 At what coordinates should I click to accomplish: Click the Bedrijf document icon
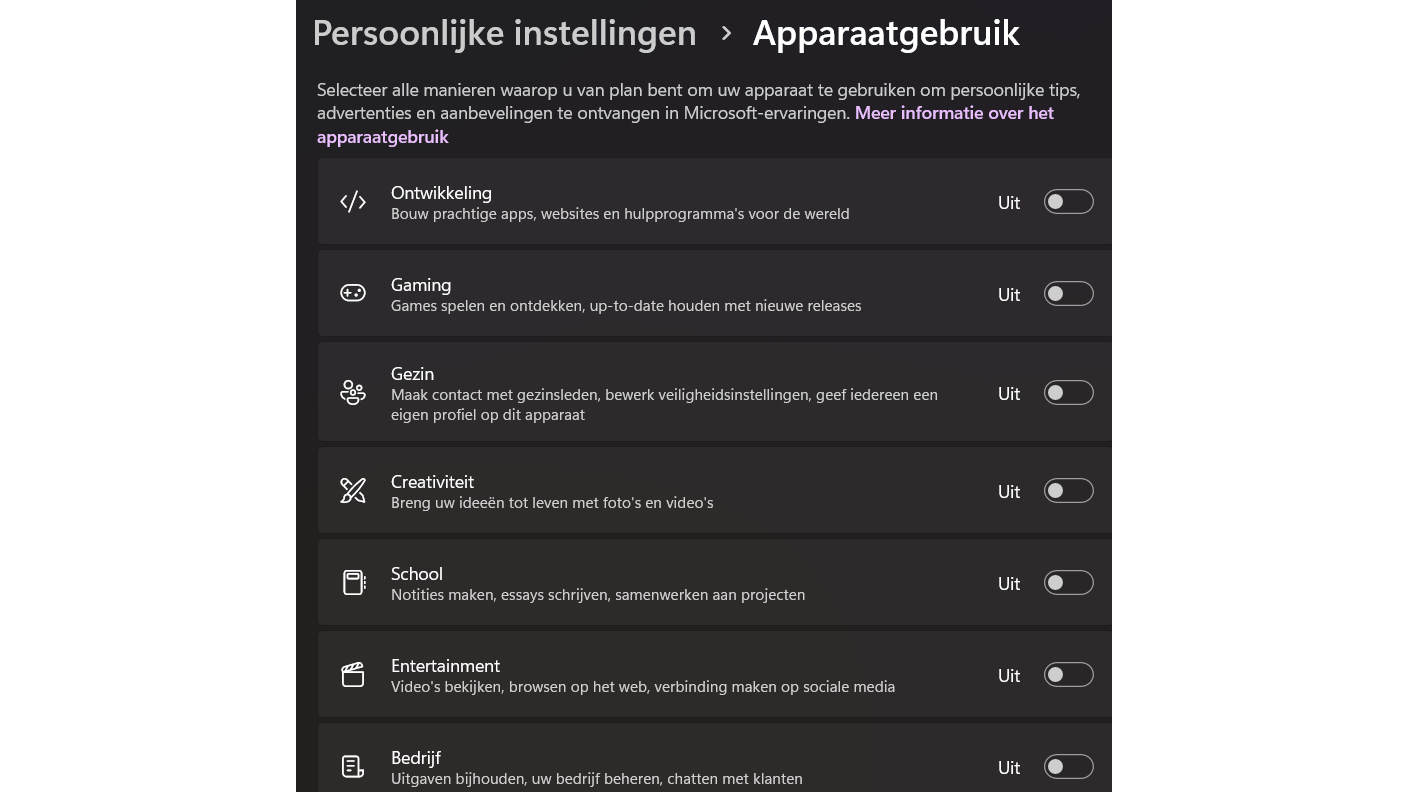353,767
